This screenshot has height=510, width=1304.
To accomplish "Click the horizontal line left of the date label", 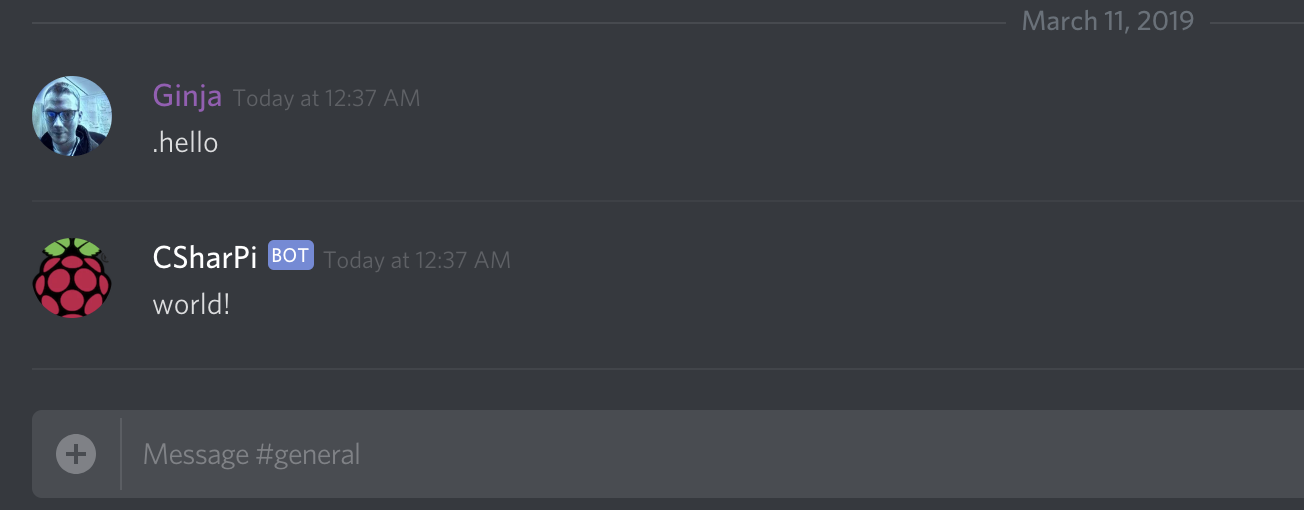I will pyautogui.click(x=518, y=22).
